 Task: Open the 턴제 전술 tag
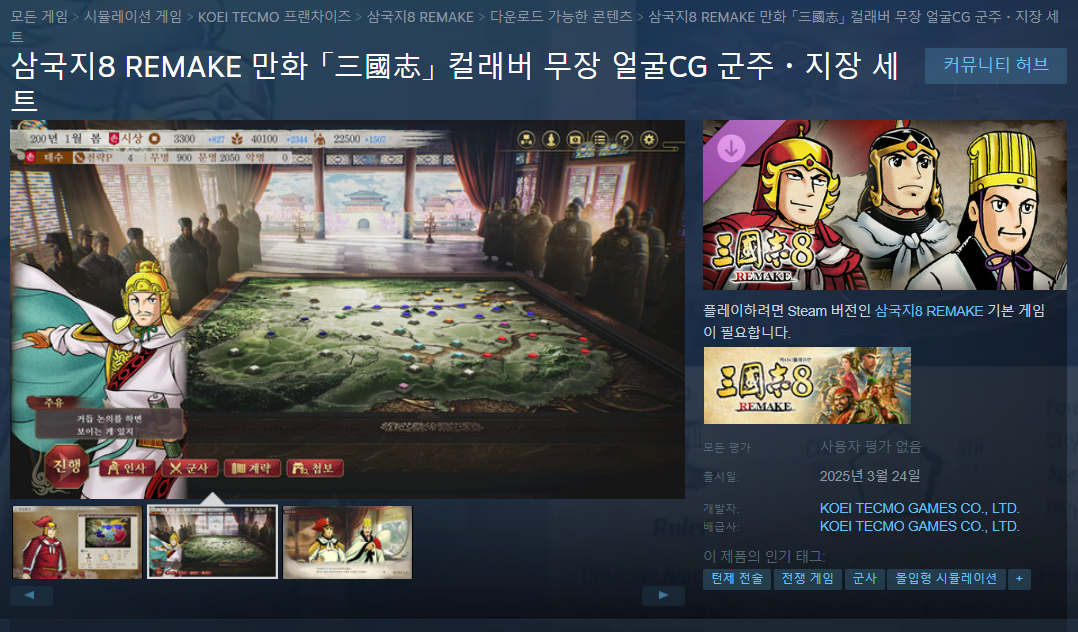(x=736, y=579)
